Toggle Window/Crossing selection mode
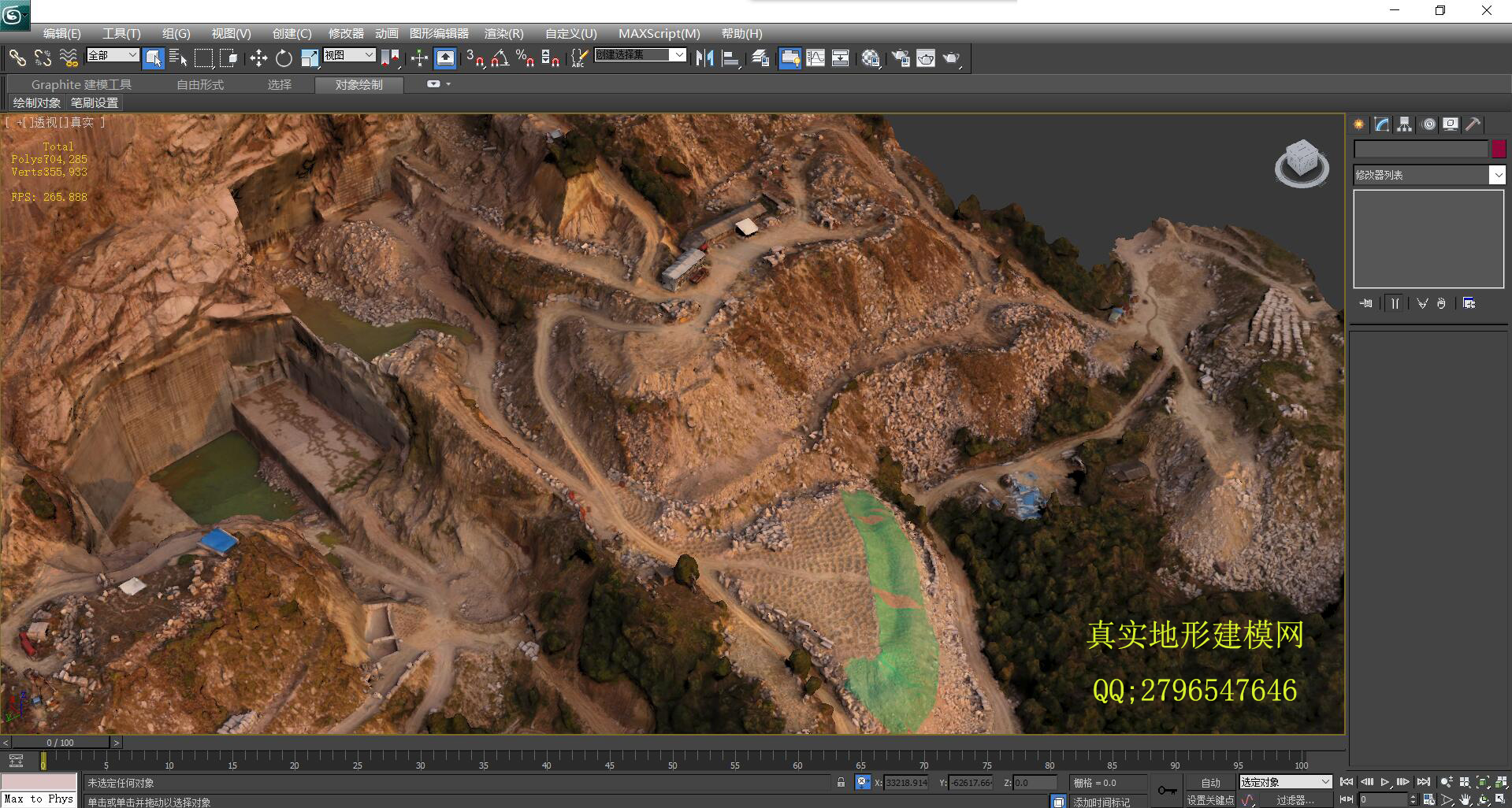The width and height of the screenshot is (1512, 808). click(x=228, y=57)
